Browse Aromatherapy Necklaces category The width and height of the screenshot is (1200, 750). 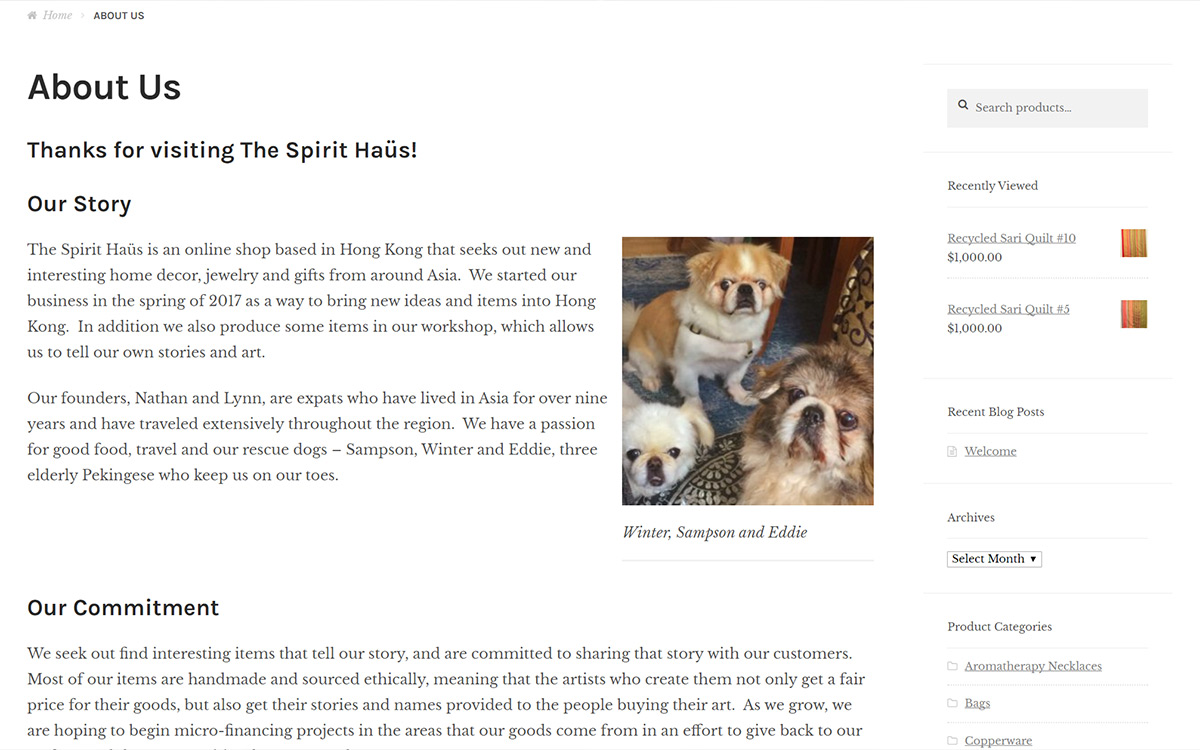[x=1033, y=666]
